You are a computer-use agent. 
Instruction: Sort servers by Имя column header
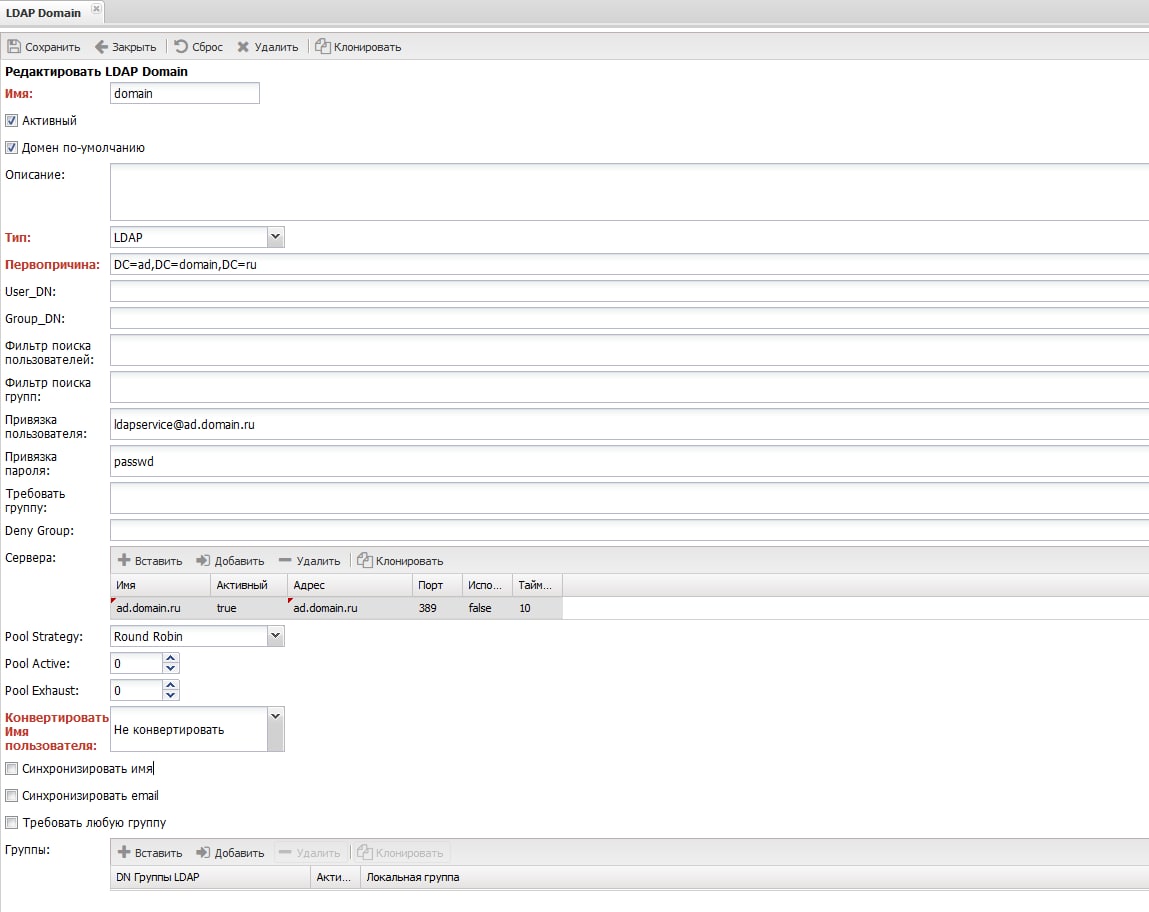160,585
